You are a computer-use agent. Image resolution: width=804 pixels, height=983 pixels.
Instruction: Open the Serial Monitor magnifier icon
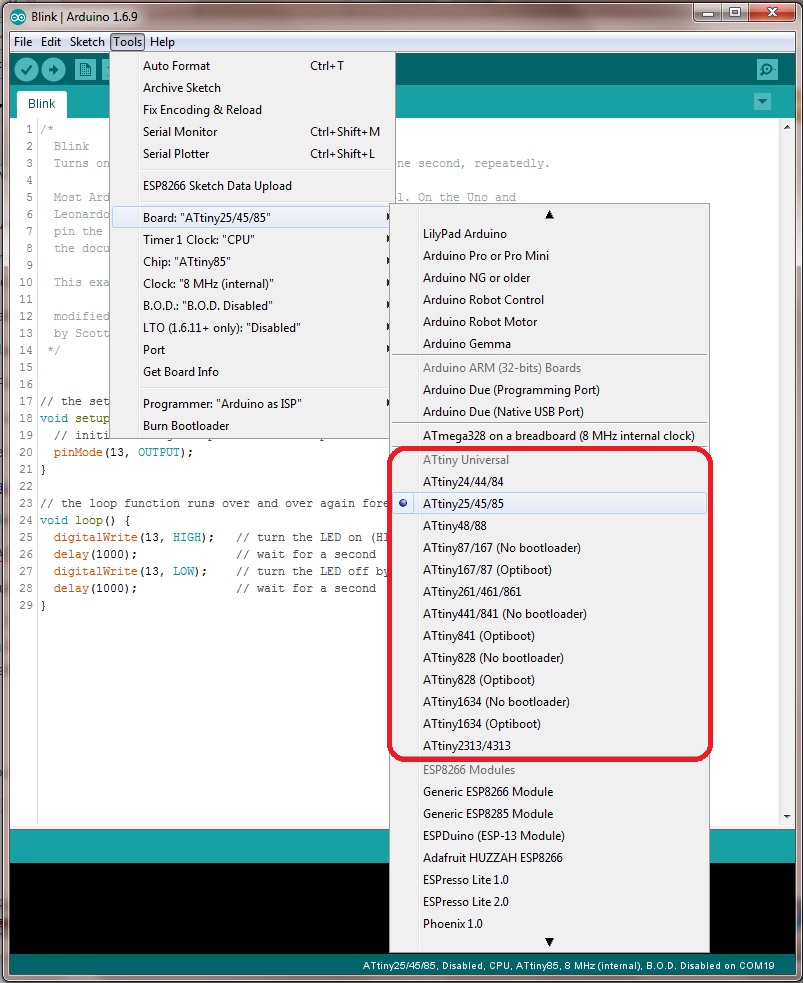767,70
